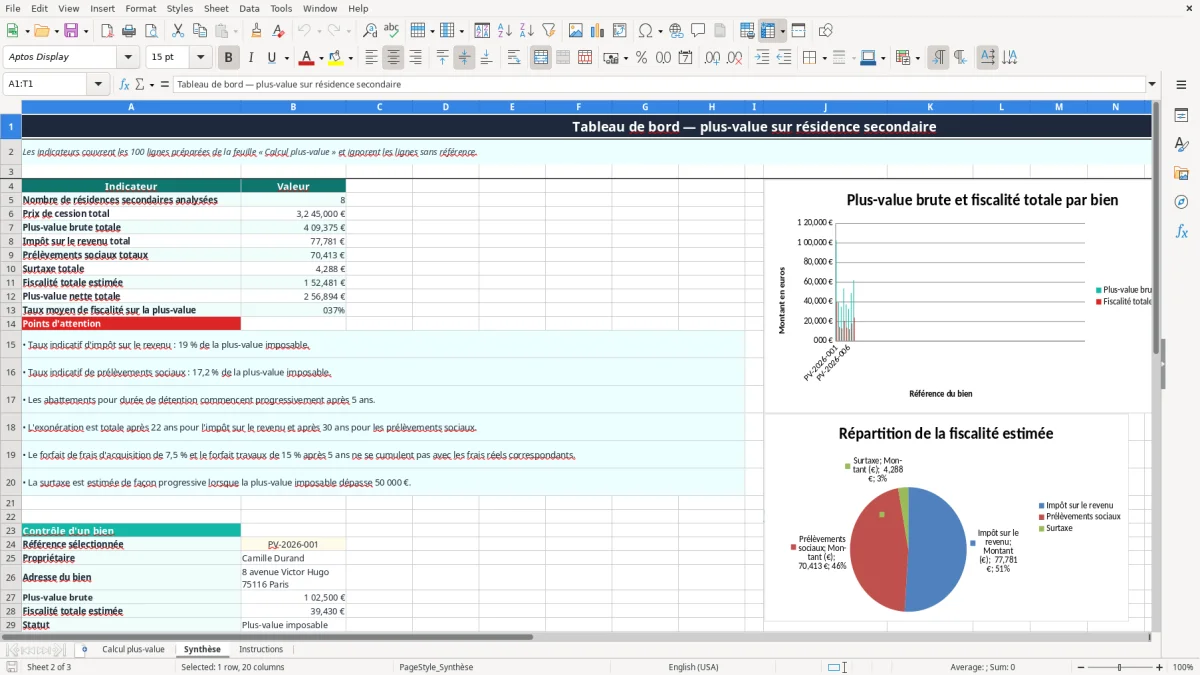Insert a pivot table

pos(620,31)
